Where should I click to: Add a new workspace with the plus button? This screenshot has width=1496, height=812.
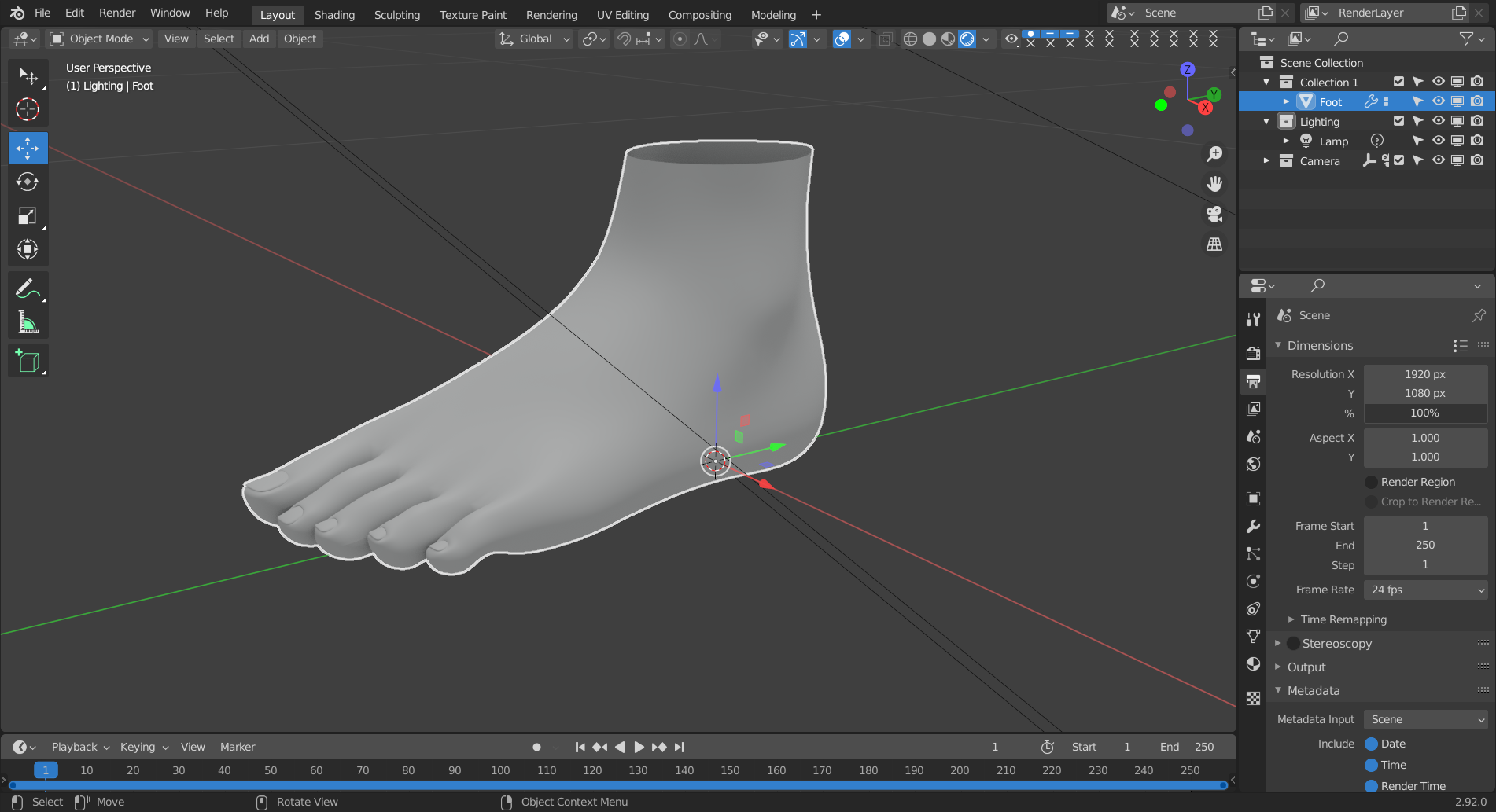click(x=816, y=14)
